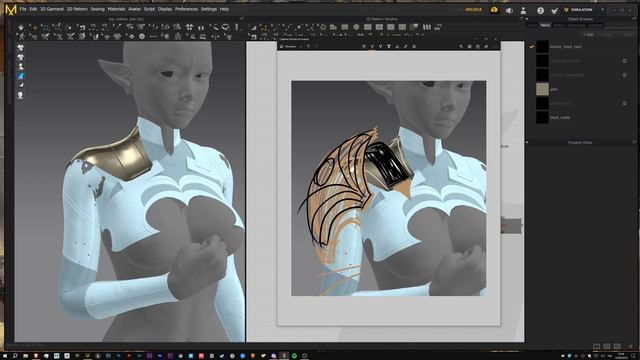The image size is (640, 360).
Task: Open the File menu
Action: 23,9
